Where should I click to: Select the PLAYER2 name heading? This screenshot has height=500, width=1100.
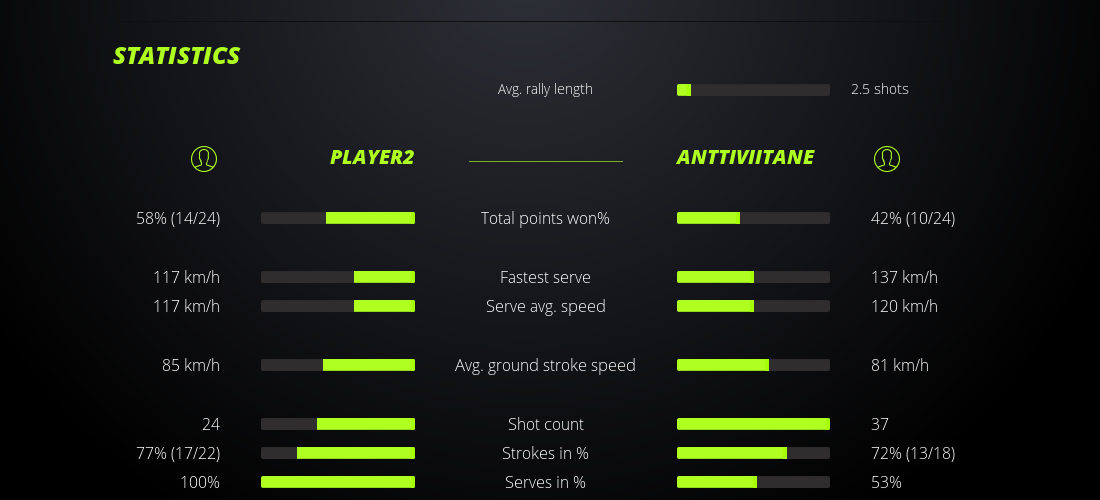(372, 157)
